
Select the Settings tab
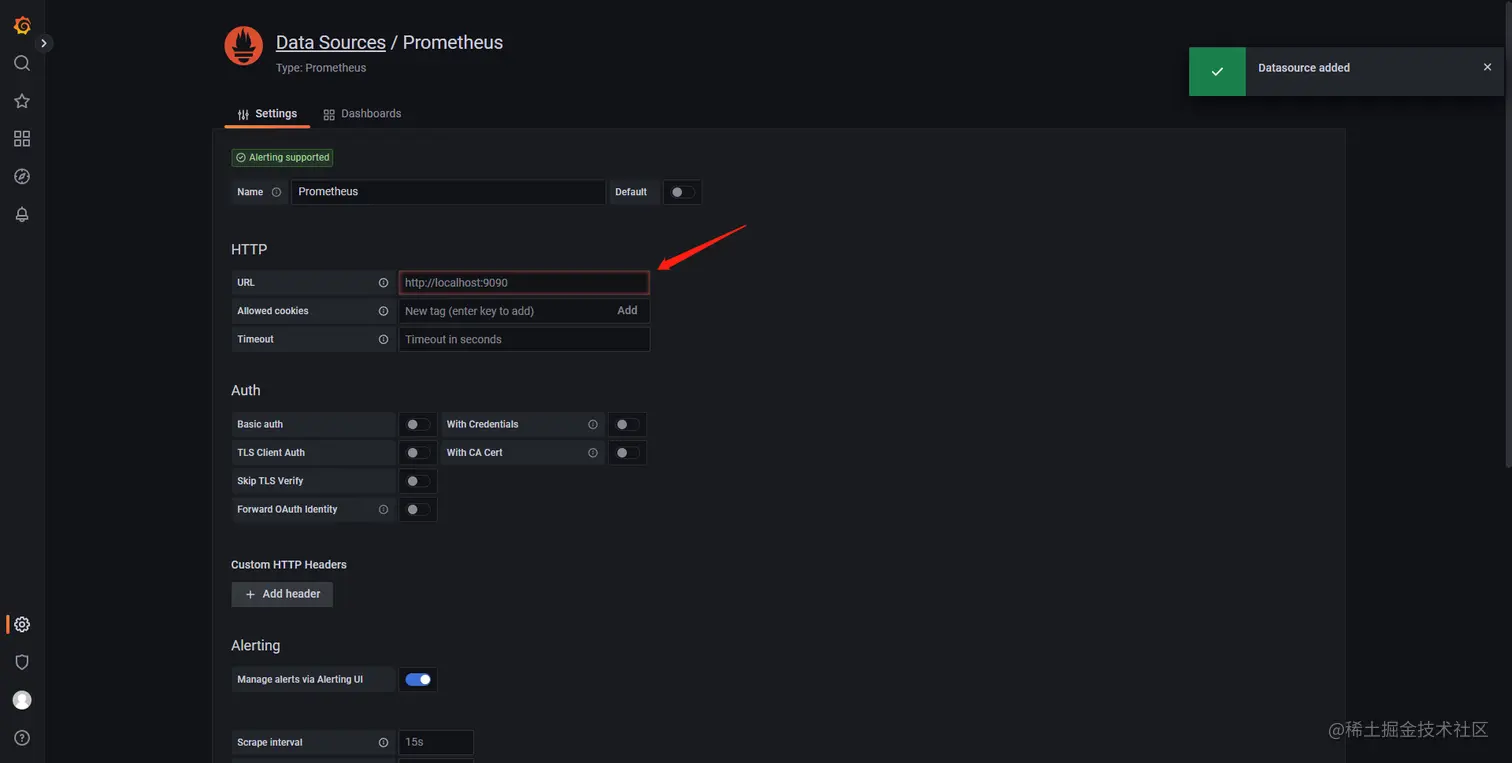267,114
